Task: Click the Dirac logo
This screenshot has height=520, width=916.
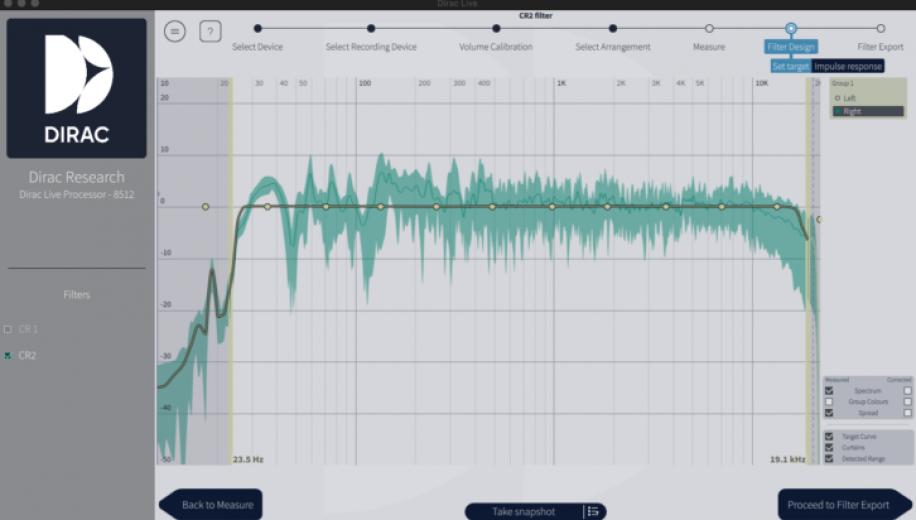Action: pyautogui.click(x=77, y=88)
